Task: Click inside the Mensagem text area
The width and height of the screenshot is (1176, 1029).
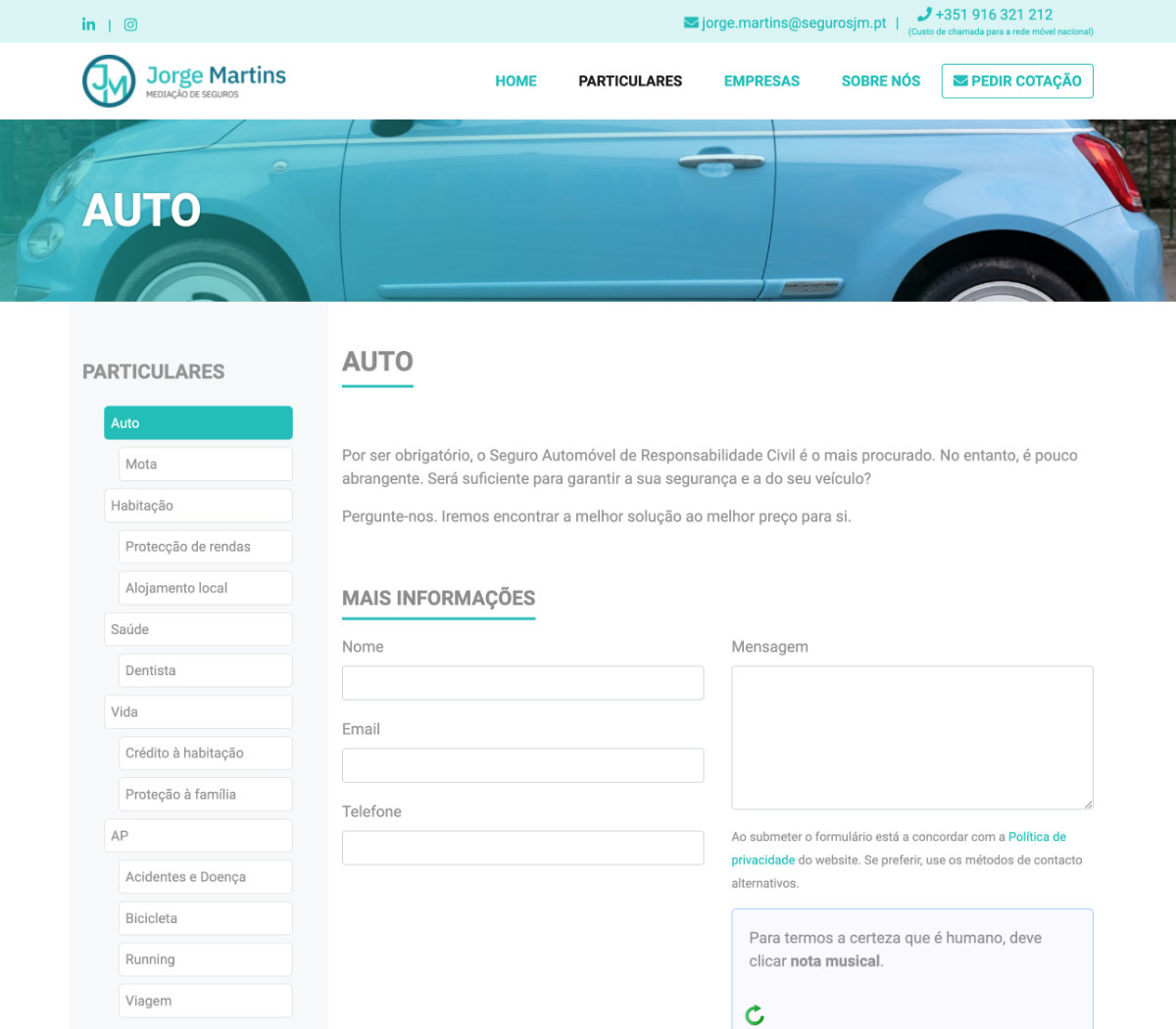Action: pyautogui.click(x=912, y=738)
